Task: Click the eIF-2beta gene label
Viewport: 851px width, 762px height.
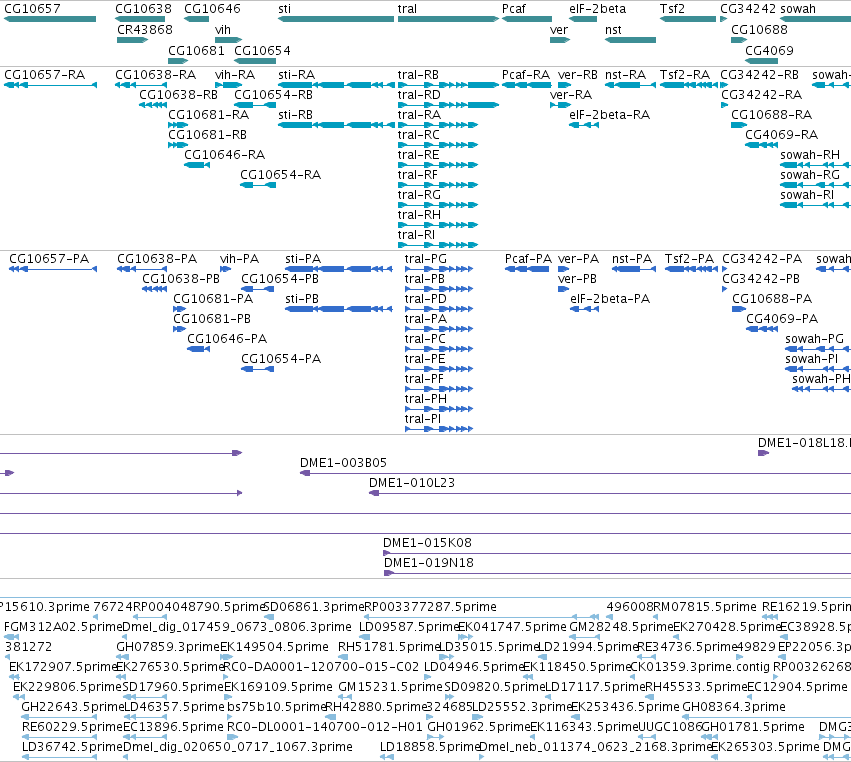Action: pyautogui.click(x=598, y=9)
